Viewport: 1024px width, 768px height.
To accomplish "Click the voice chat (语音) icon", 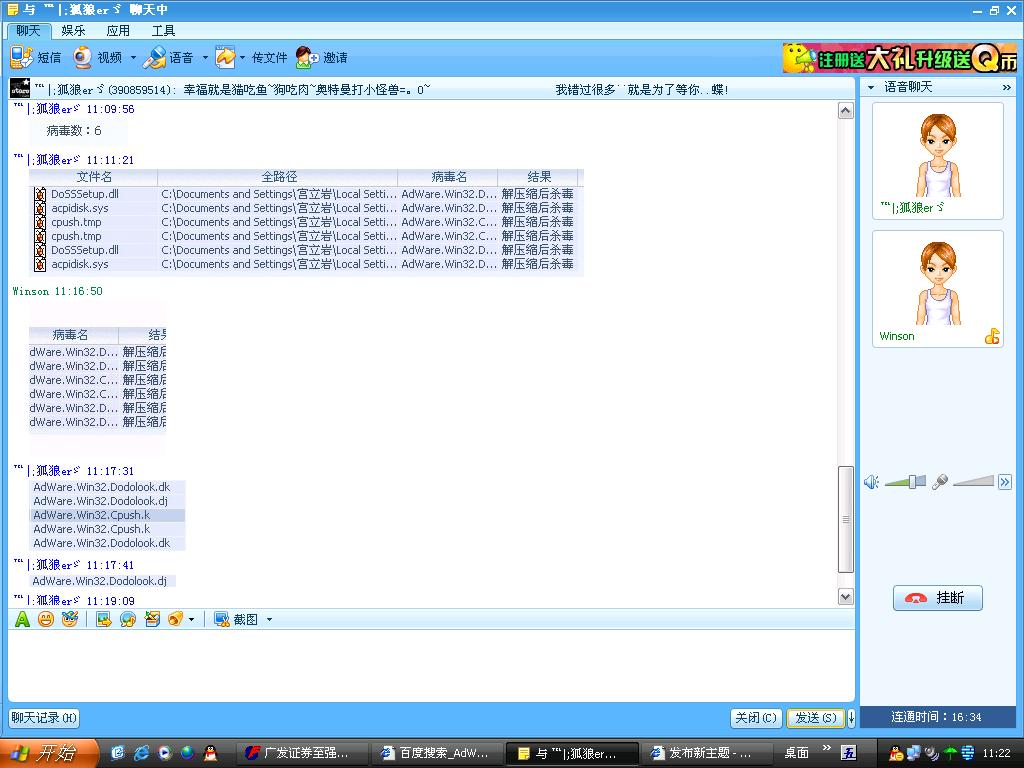I will (155, 57).
